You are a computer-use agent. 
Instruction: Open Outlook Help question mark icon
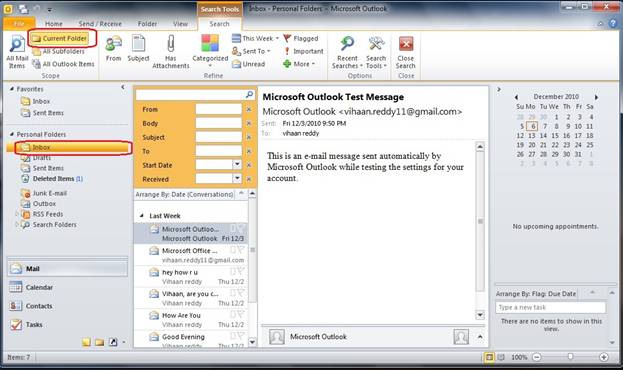click(613, 23)
